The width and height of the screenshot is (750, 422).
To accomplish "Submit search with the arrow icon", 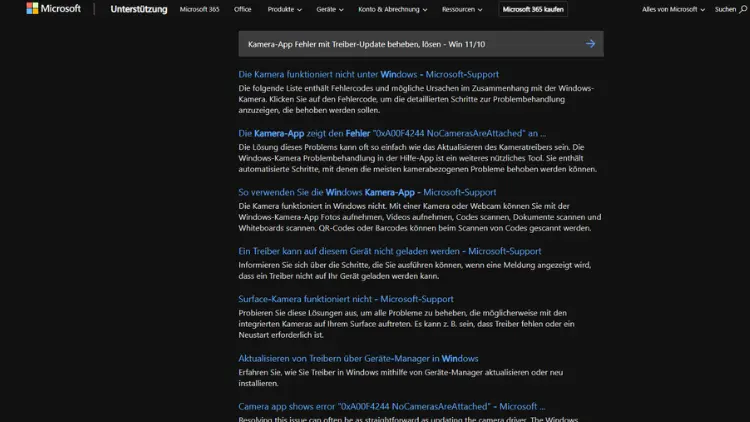I will pyautogui.click(x=590, y=44).
